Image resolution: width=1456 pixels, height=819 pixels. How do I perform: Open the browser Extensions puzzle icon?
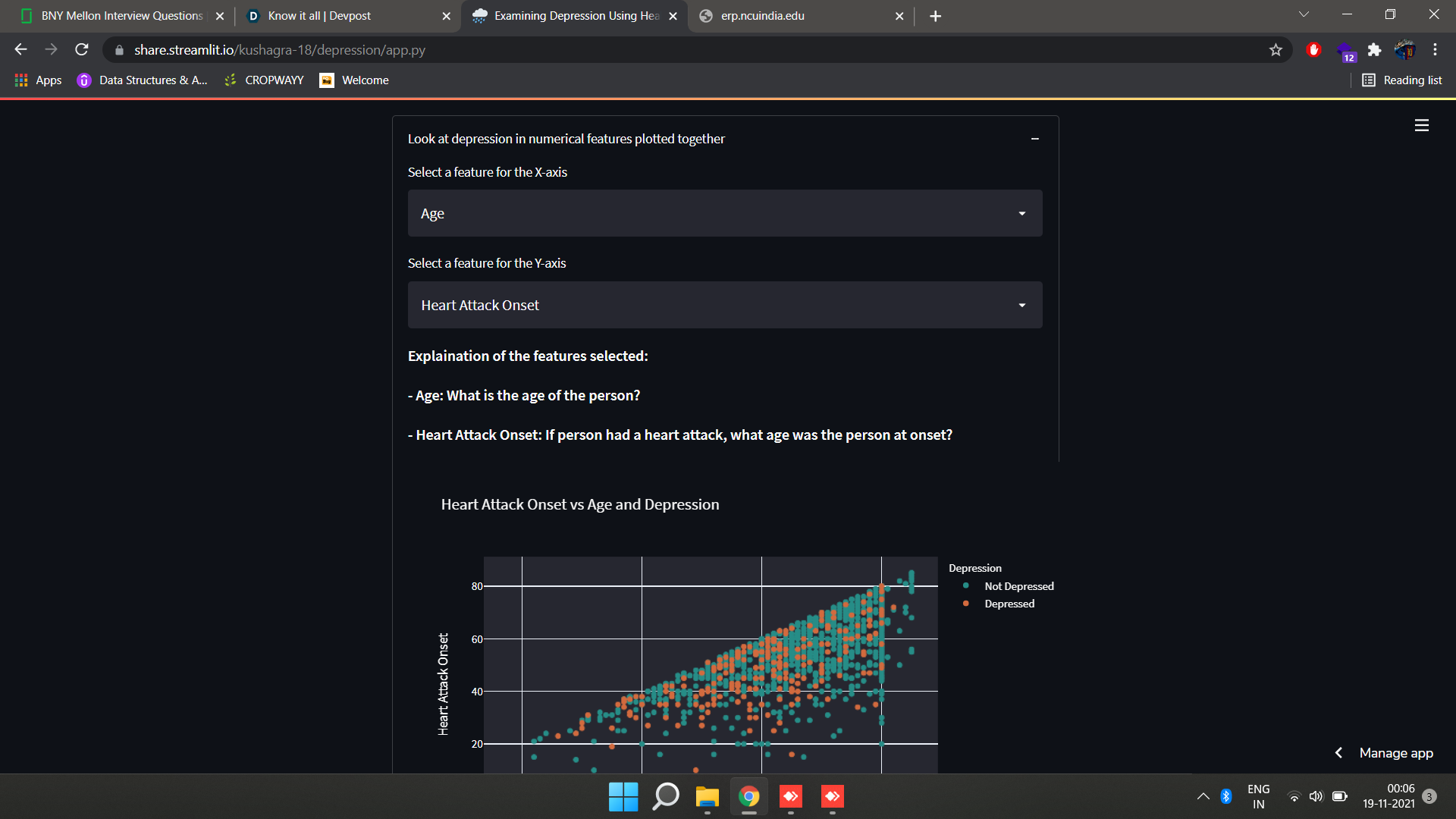[x=1374, y=50]
